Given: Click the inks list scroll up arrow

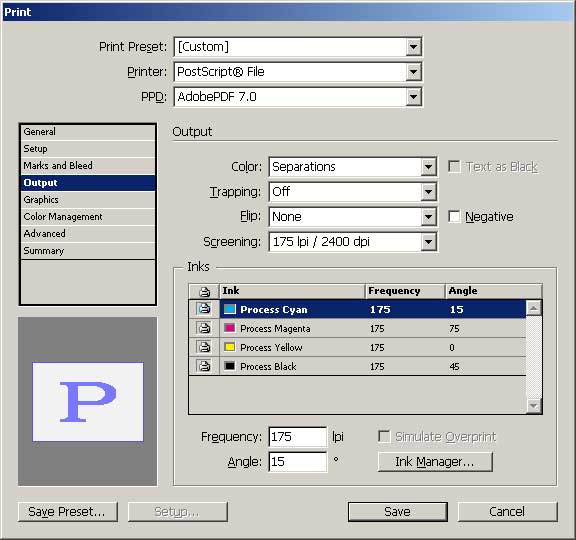Looking at the screenshot, I should click(x=533, y=308).
